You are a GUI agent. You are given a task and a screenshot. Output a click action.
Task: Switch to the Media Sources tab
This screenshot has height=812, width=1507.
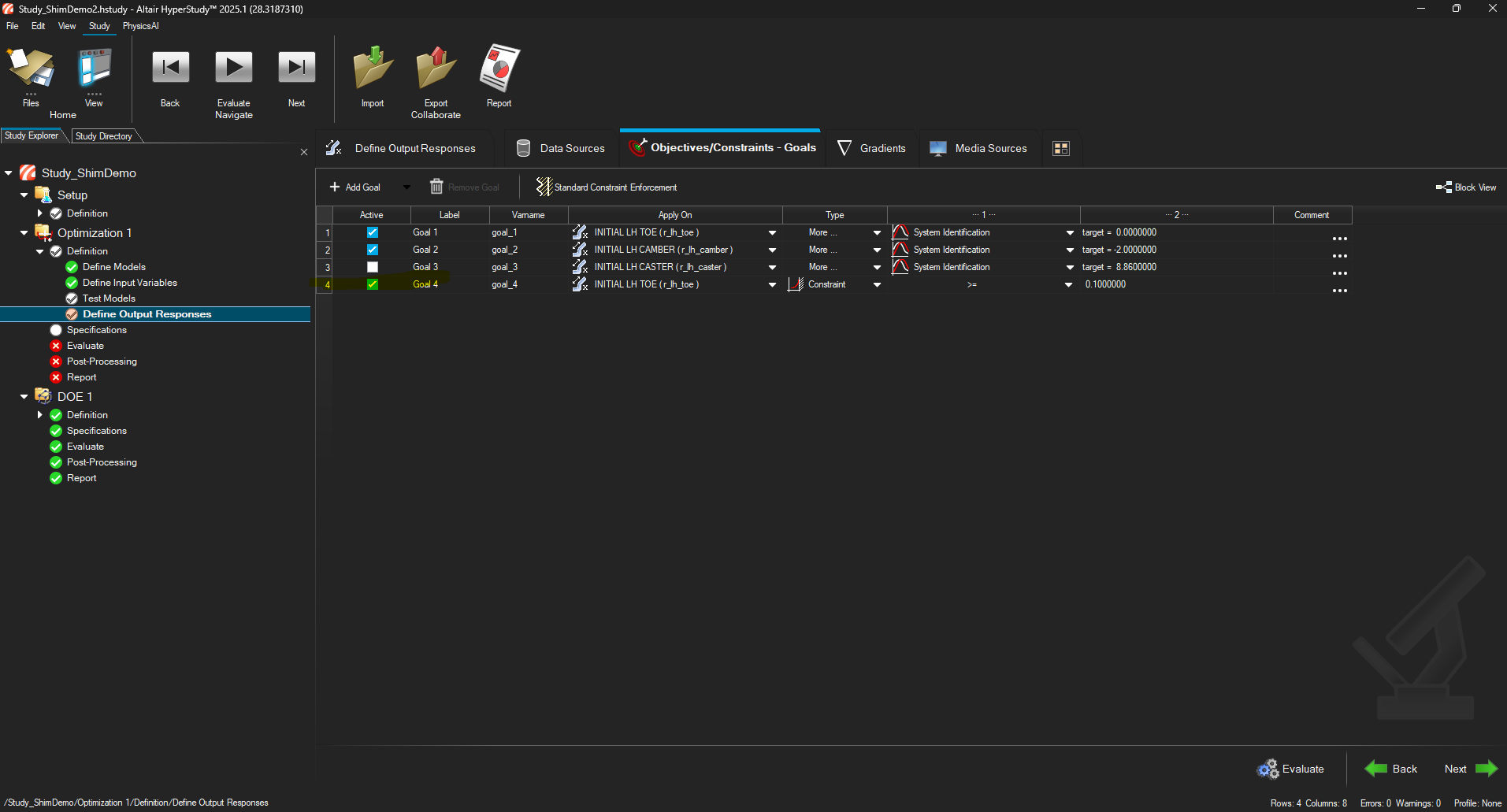pos(979,148)
